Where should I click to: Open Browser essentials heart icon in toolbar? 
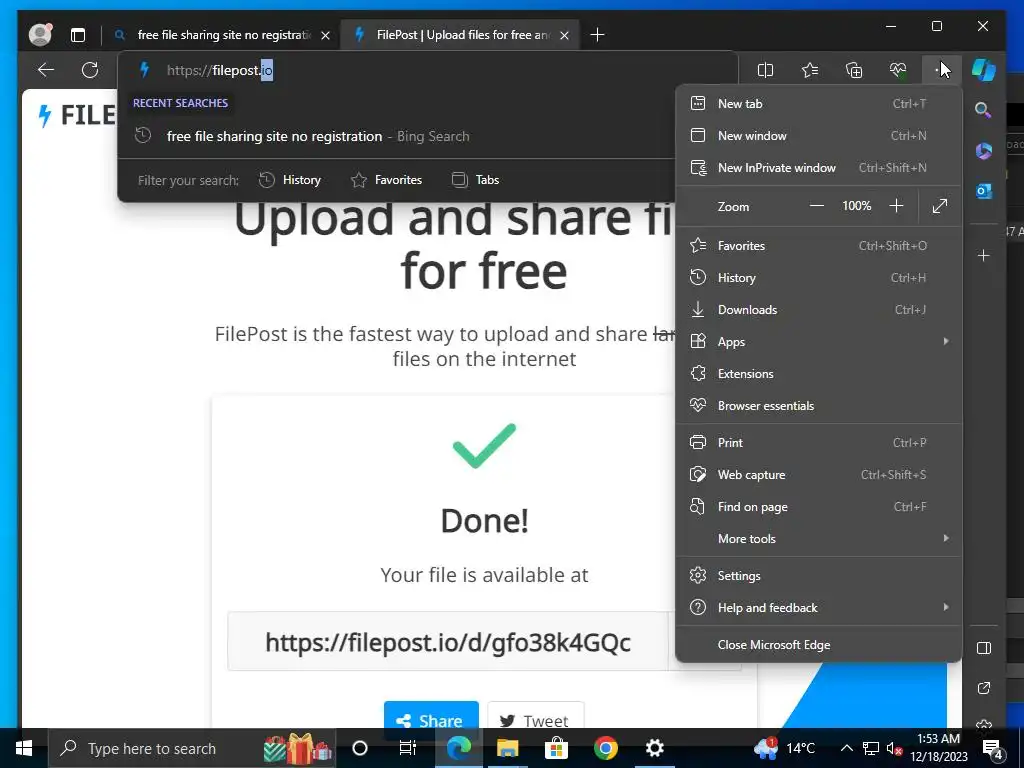pyautogui.click(x=898, y=70)
